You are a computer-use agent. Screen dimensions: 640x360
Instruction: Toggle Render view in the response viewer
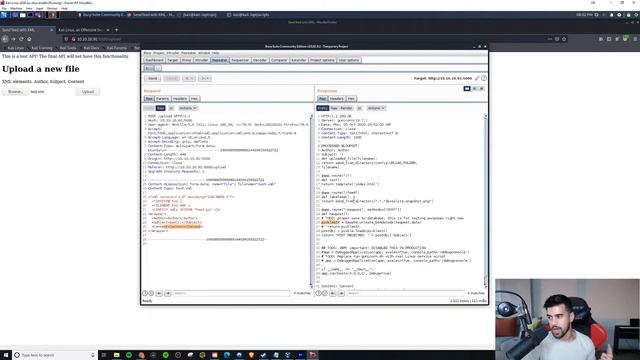(x=346, y=108)
